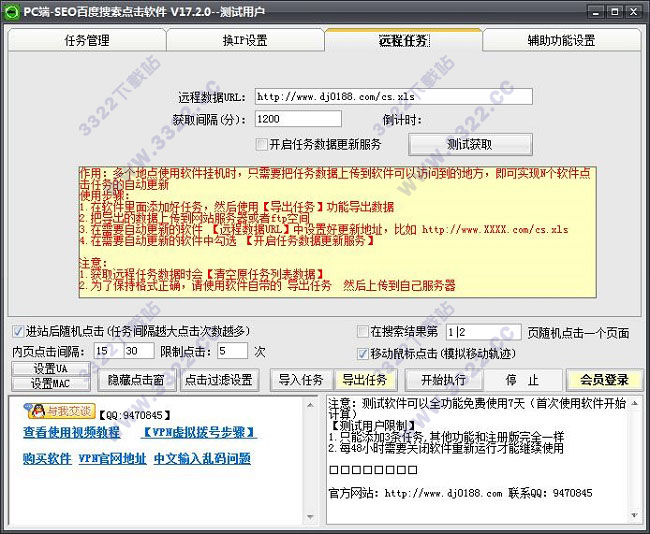This screenshot has width=650, height=534.
Task: Click the 限制点击 field showing 5
Action: coord(232,351)
